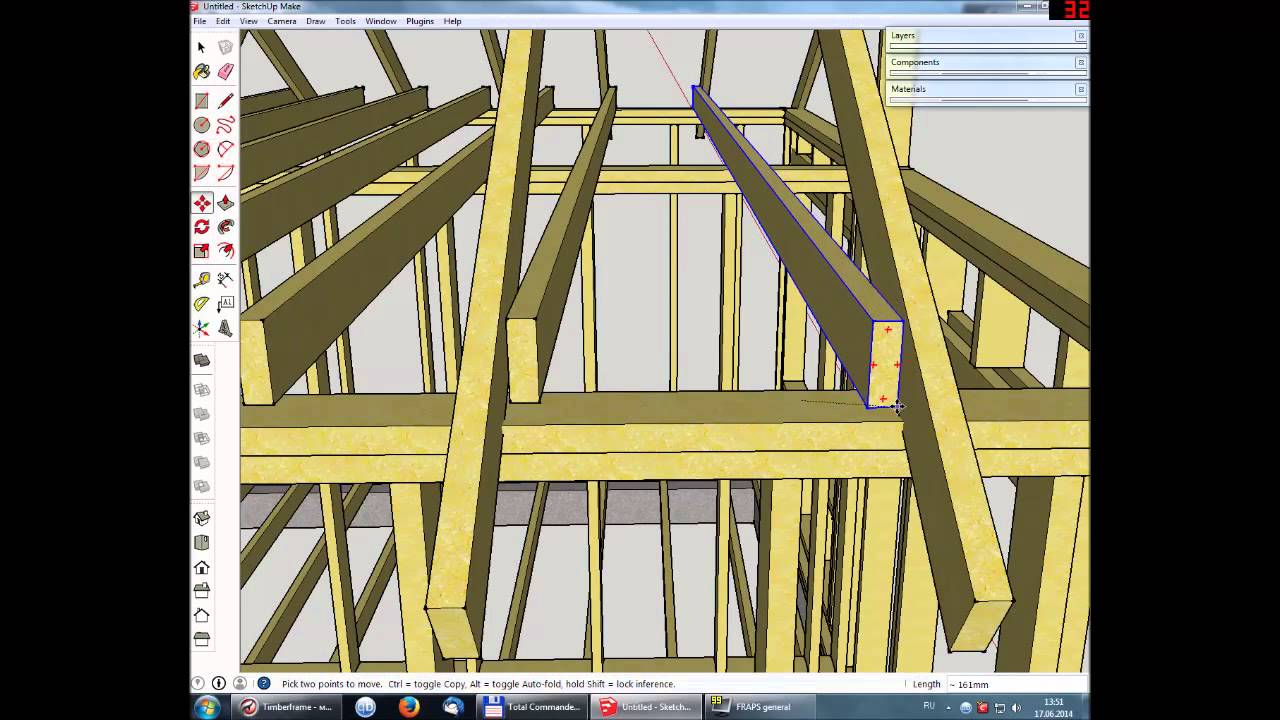
Task: Open the Plugins menu
Action: (420, 21)
